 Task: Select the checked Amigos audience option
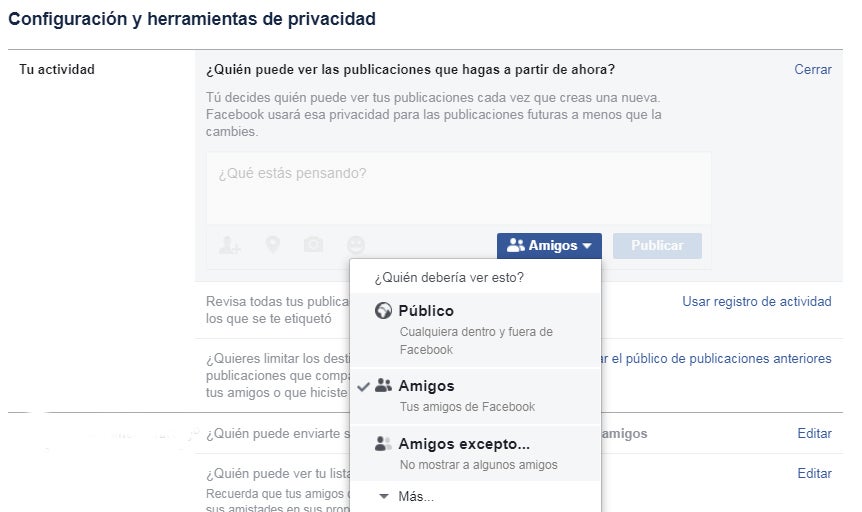pos(476,396)
